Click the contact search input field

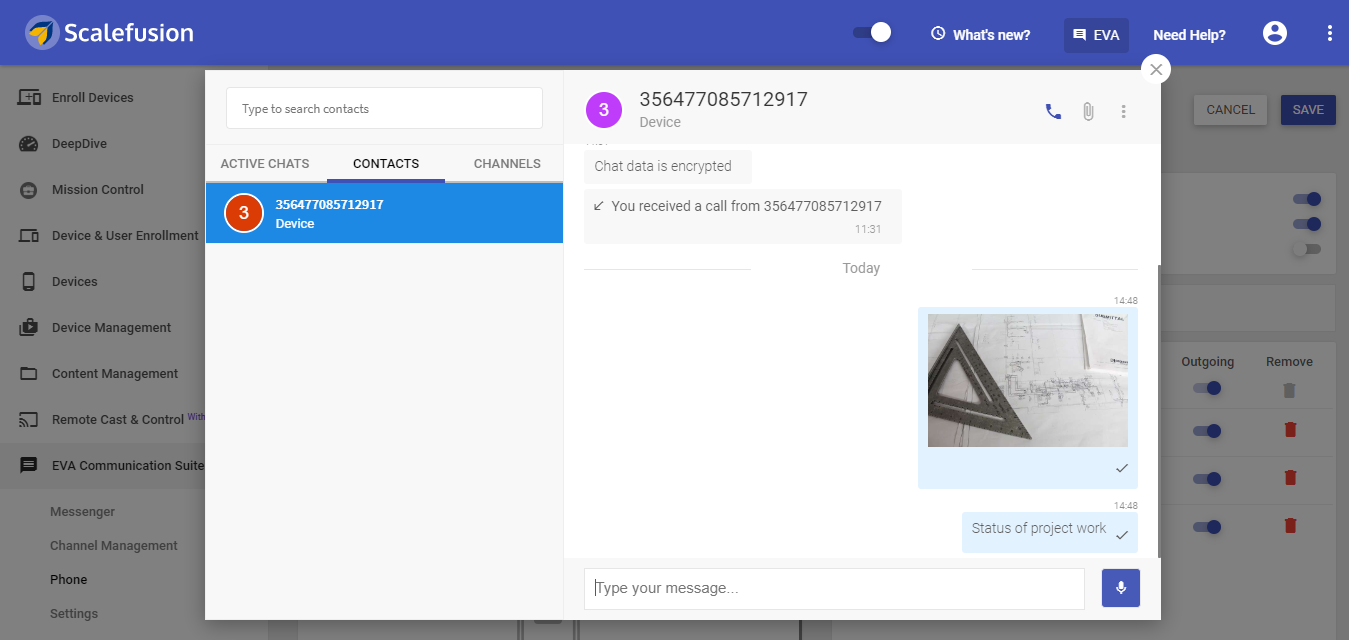(384, 107)
